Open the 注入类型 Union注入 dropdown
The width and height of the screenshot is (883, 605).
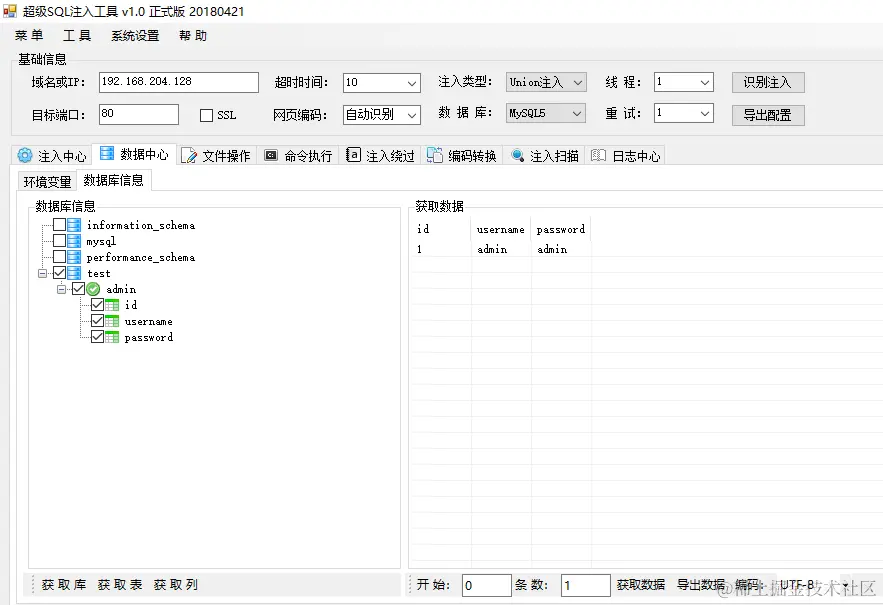578,82
